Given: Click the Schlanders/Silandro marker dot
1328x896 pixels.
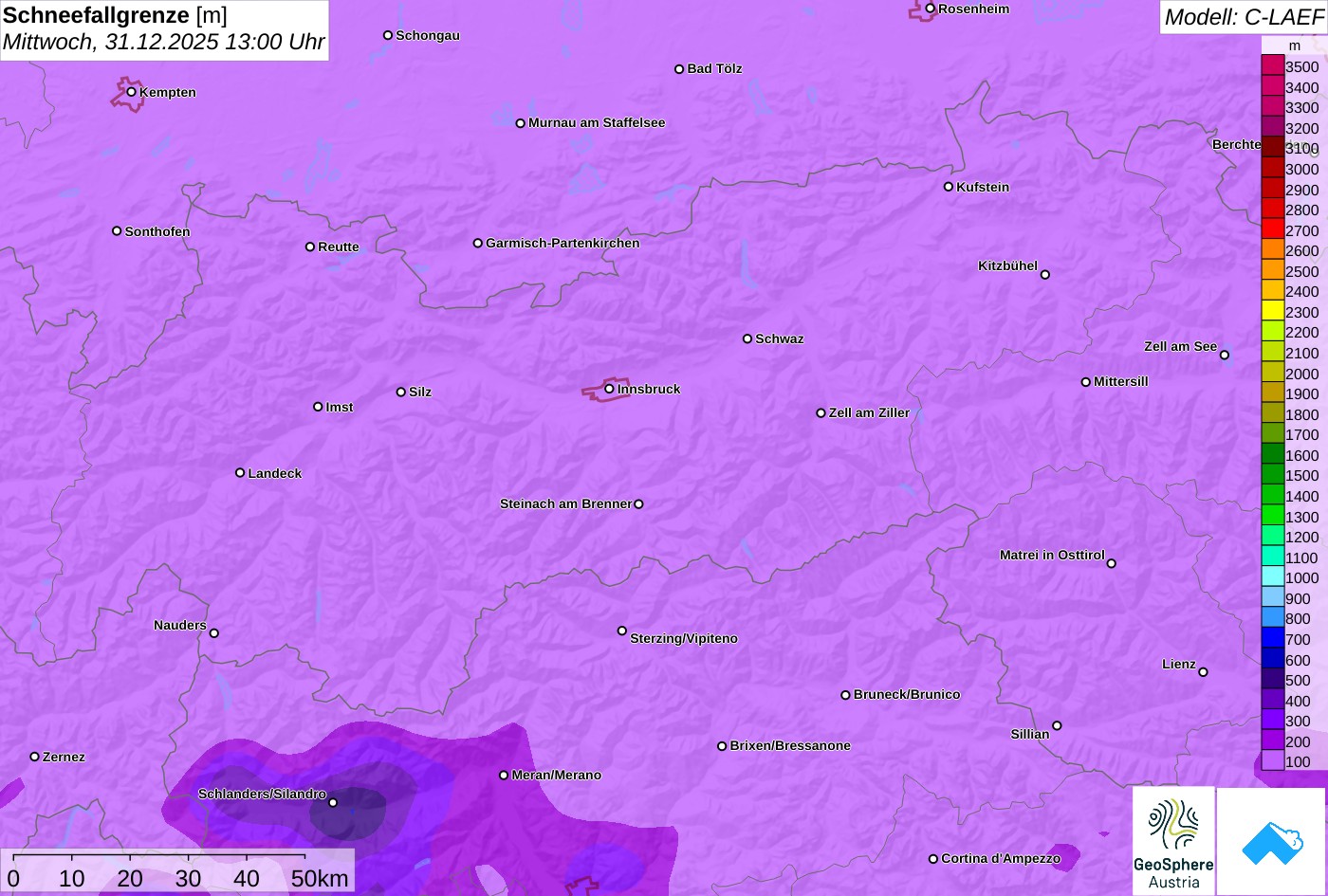Looking at the screenshot, I should (333, 803).
